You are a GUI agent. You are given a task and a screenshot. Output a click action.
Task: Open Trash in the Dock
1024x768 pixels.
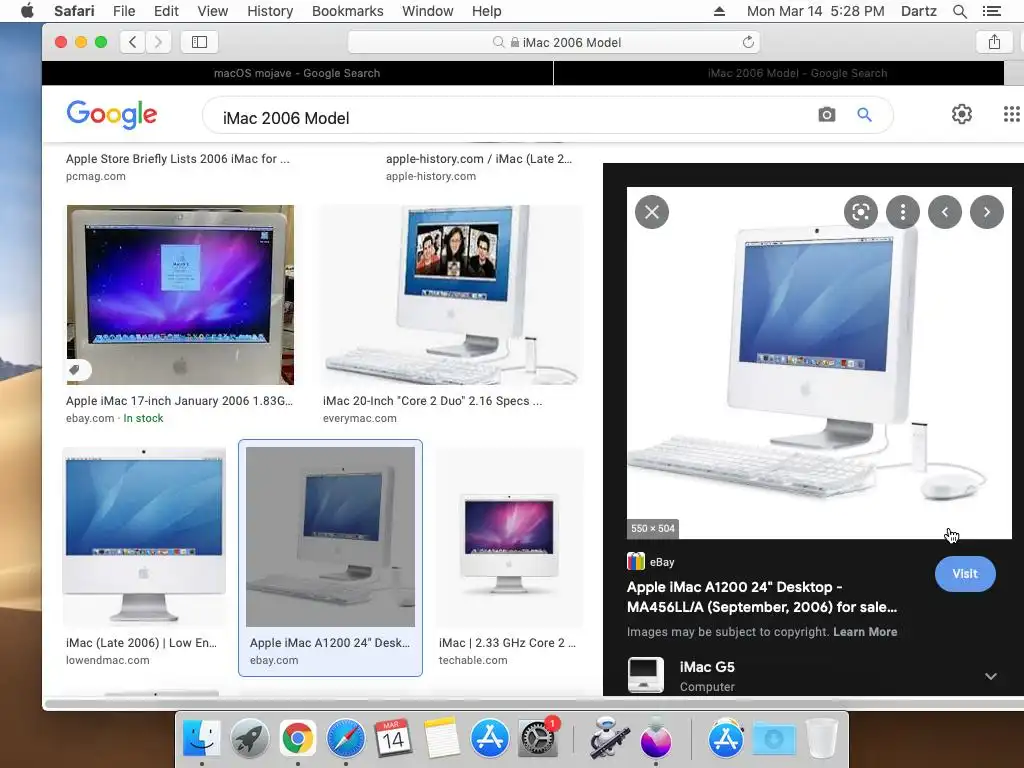tap(822, 739)
